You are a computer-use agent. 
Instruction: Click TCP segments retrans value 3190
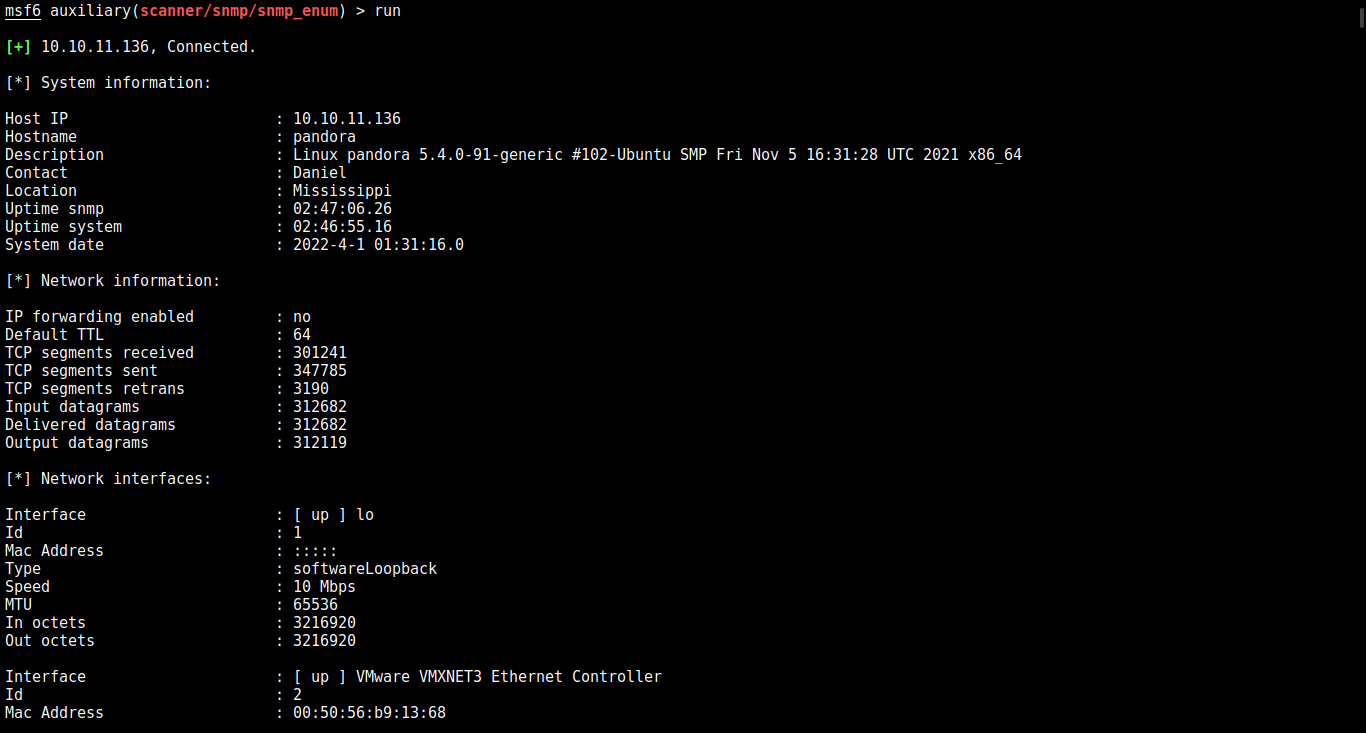310,389
